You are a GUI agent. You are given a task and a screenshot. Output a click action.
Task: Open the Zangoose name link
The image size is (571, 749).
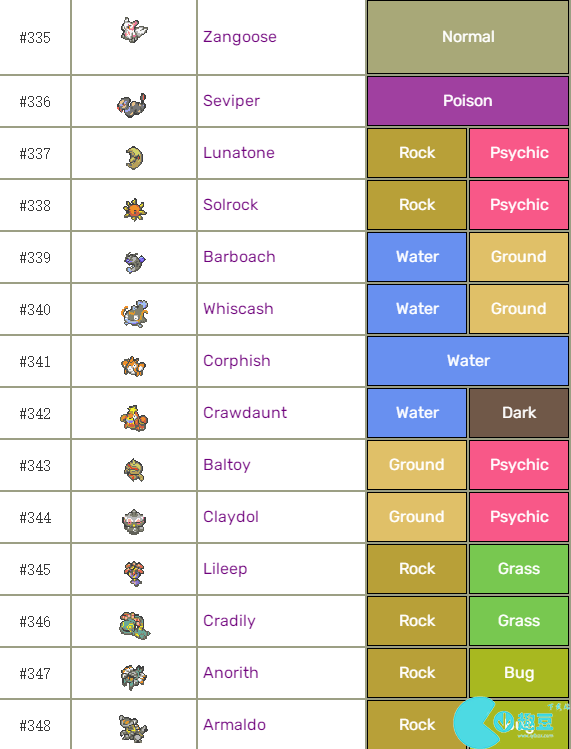coord(240,37)
